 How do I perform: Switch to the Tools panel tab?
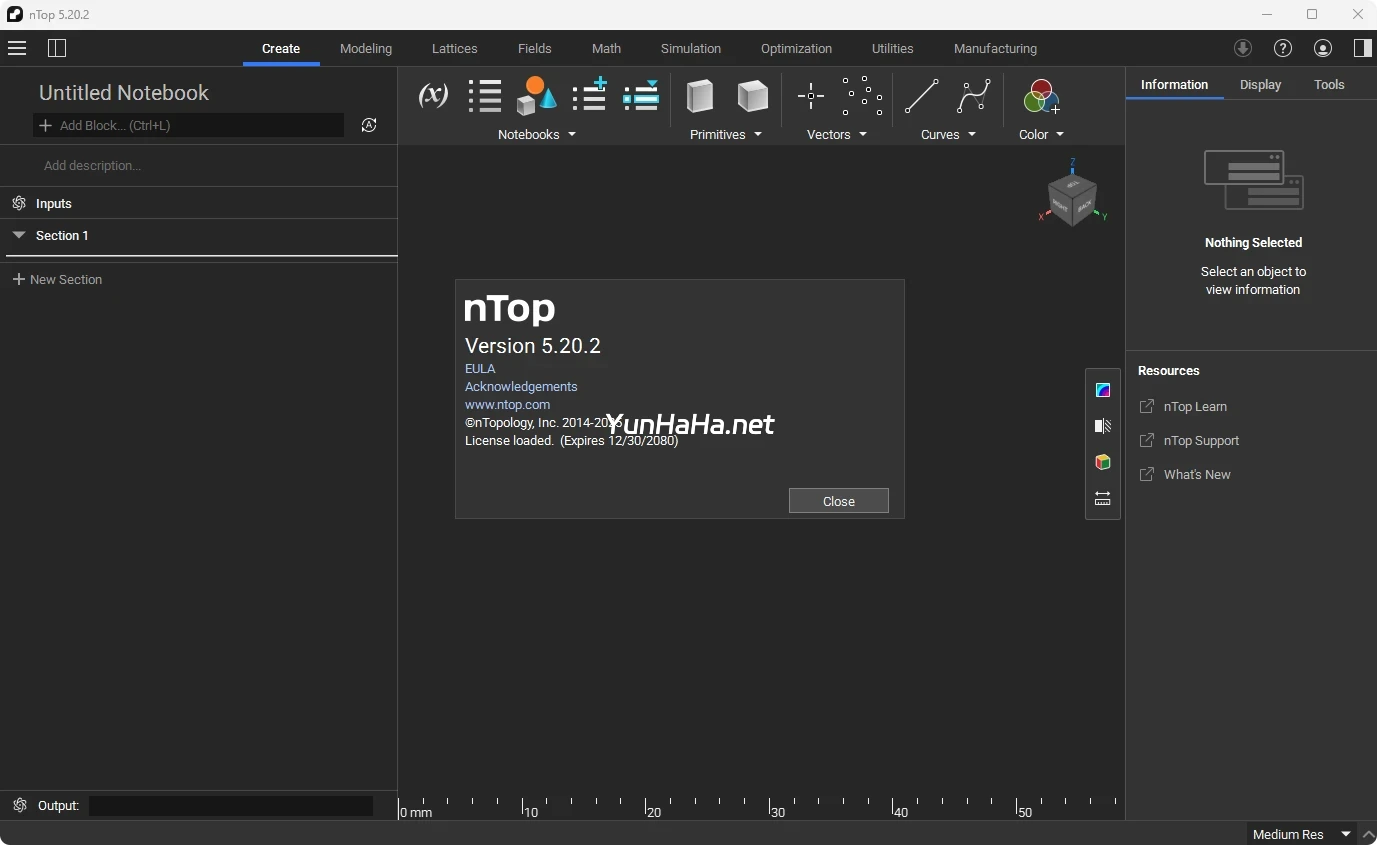tap(1329, 85)
